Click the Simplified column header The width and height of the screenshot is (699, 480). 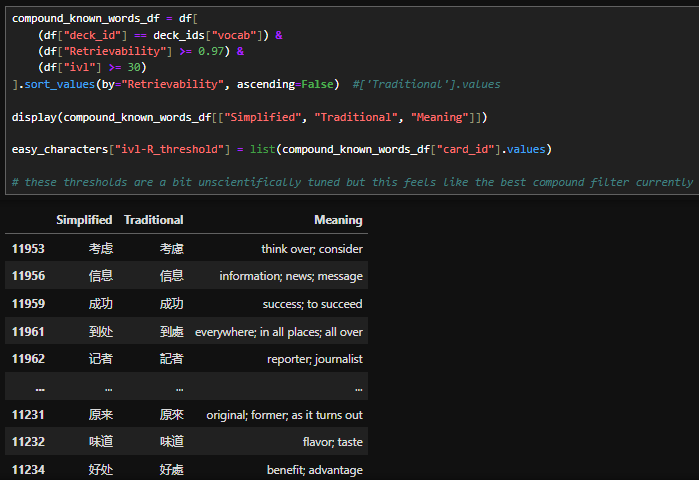(x=84, y=220)
